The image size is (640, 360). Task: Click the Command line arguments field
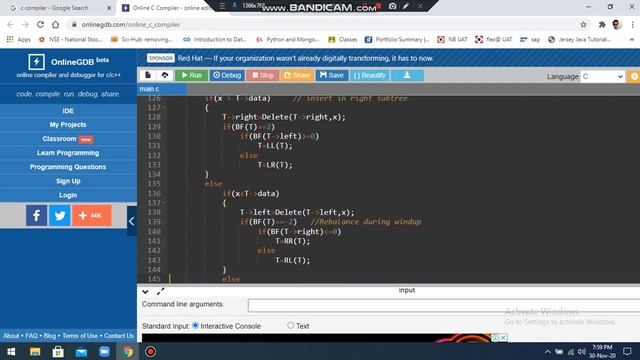(x=444, y=305)
